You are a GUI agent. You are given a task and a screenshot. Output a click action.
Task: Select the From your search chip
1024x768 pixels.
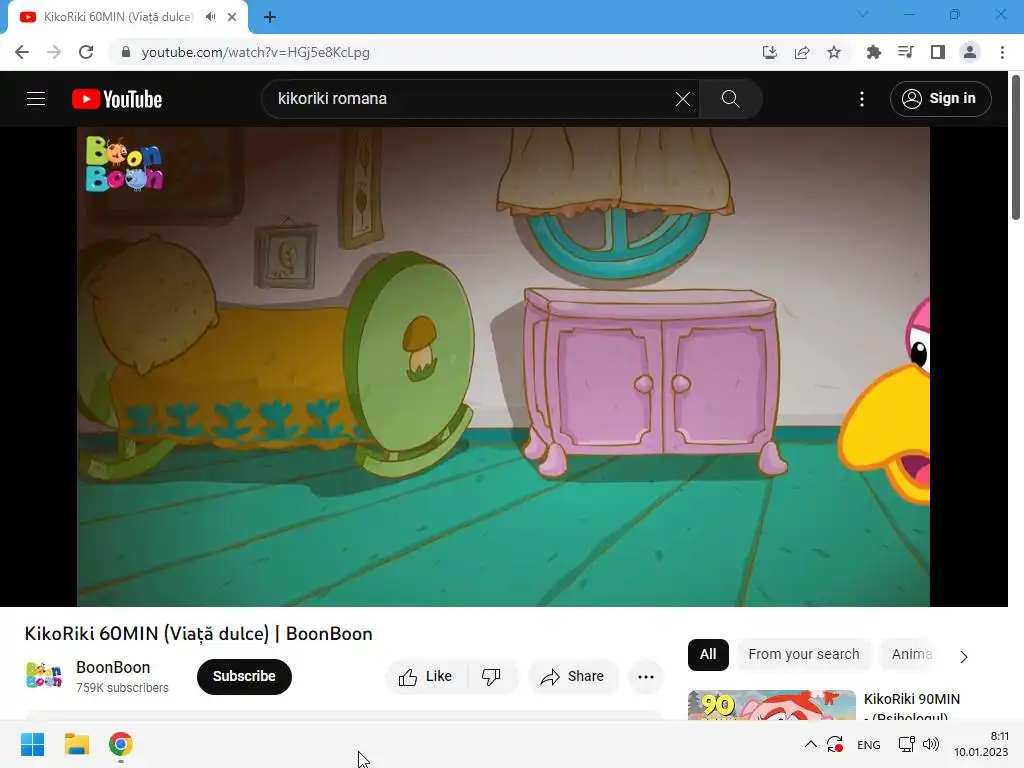pos(804,654)
